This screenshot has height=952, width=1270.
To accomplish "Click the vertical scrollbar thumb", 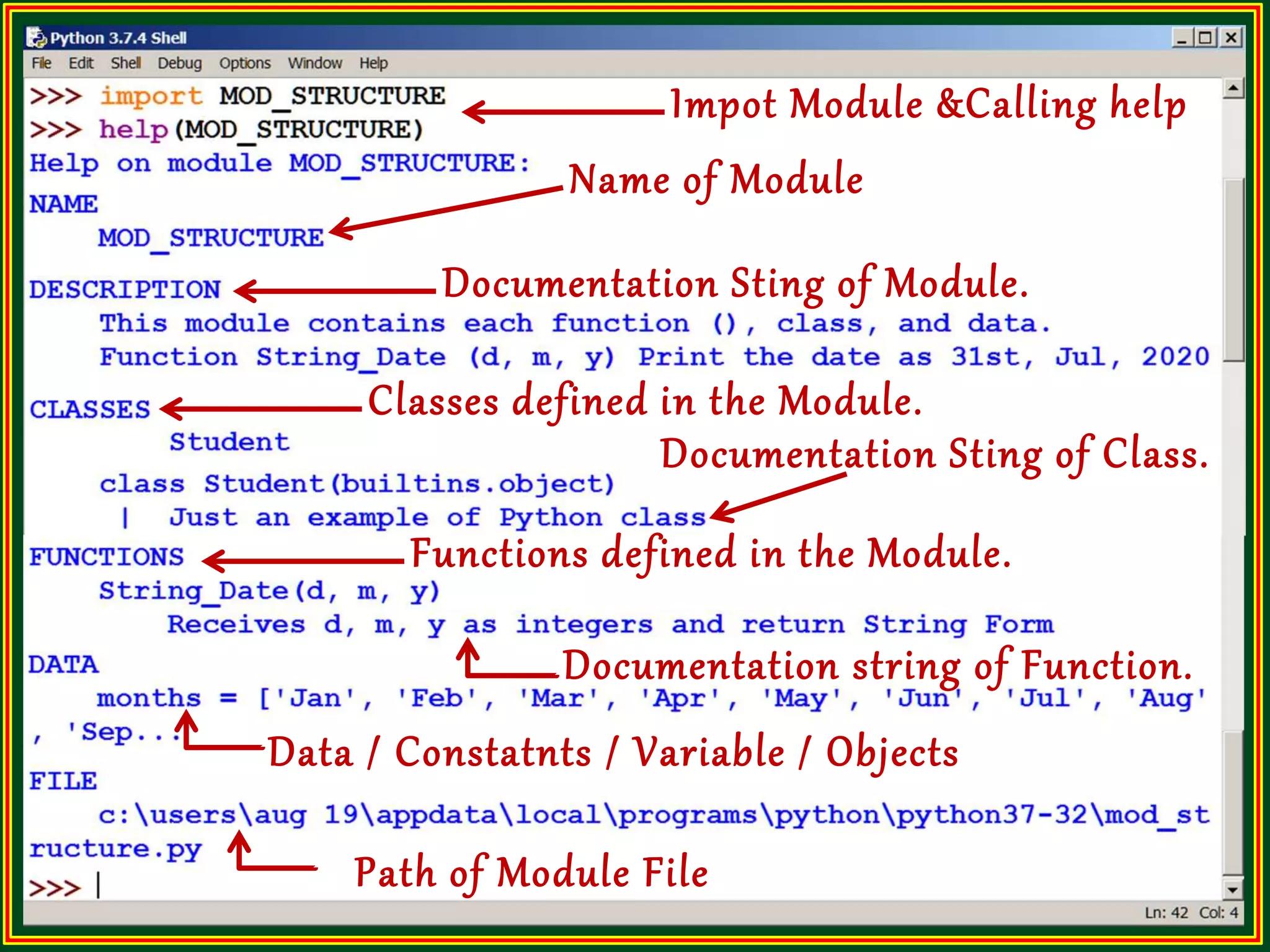I will pos(1233,270).
